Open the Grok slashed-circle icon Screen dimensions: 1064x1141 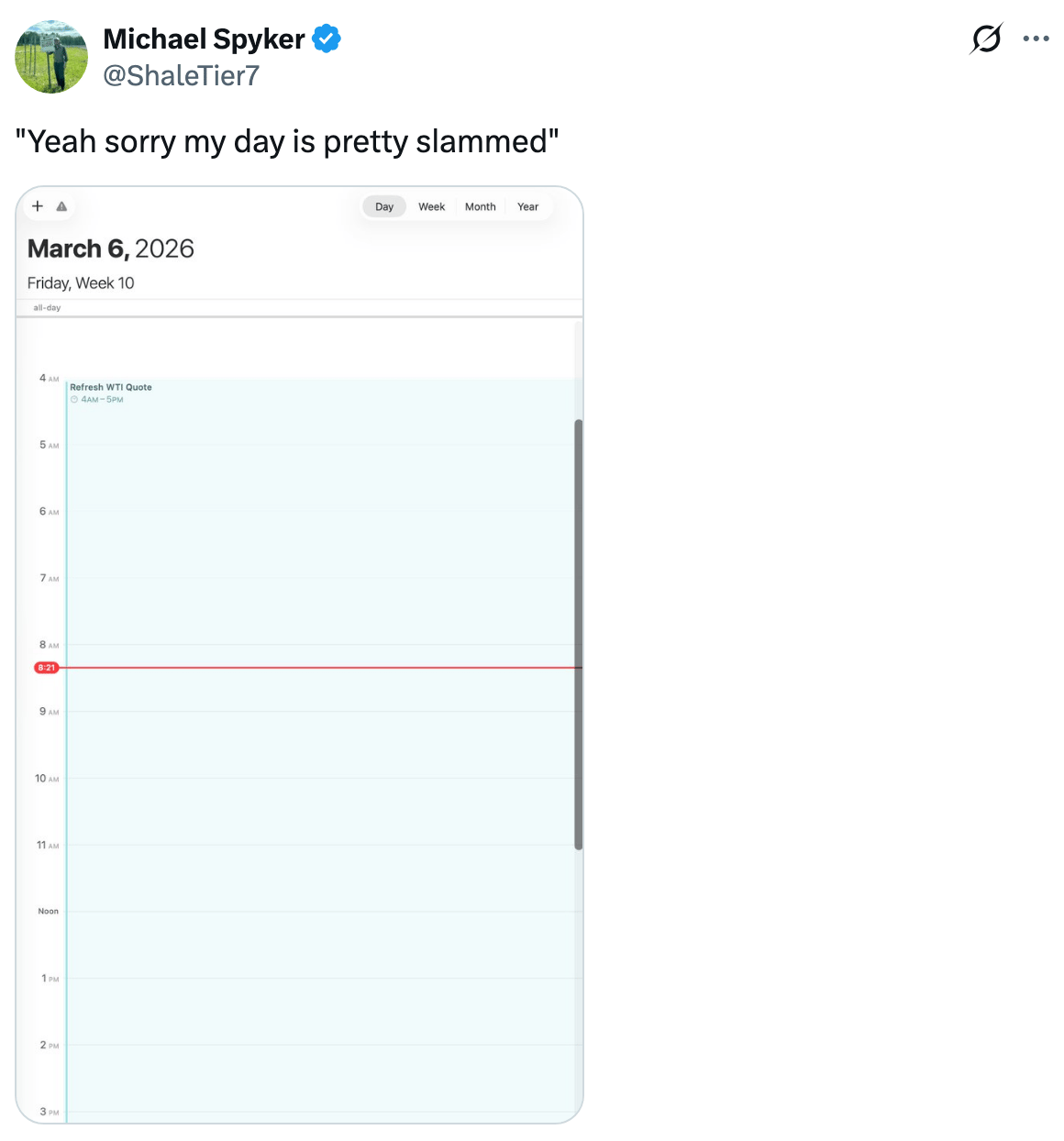click(985, 39)
